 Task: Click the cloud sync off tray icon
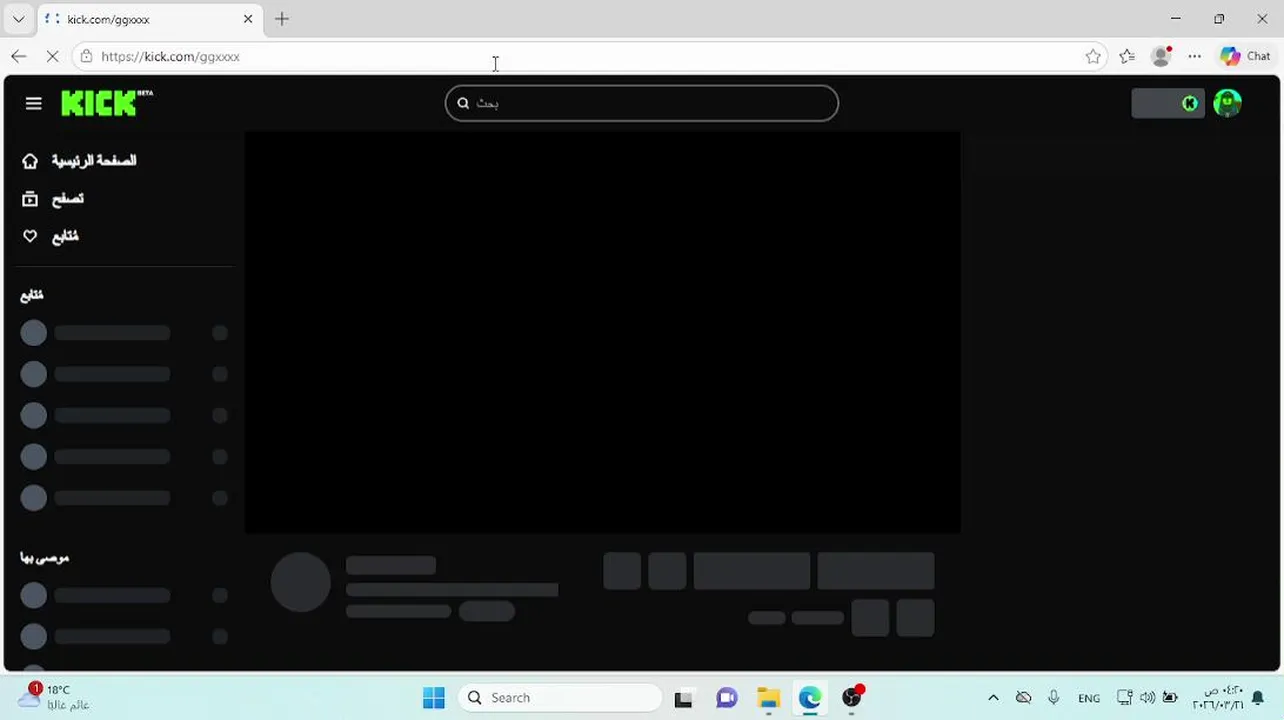[1023, 698]
